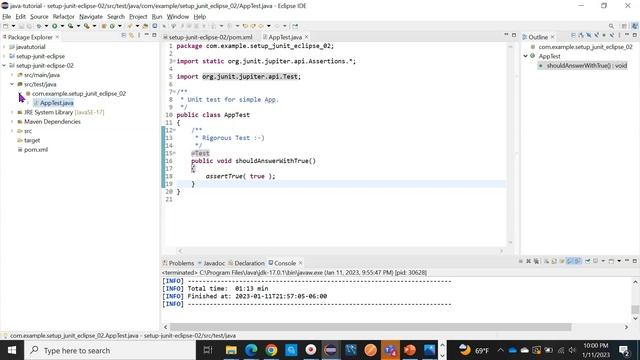
Task: Open the Project menu
Action: (x=138, y=17)
